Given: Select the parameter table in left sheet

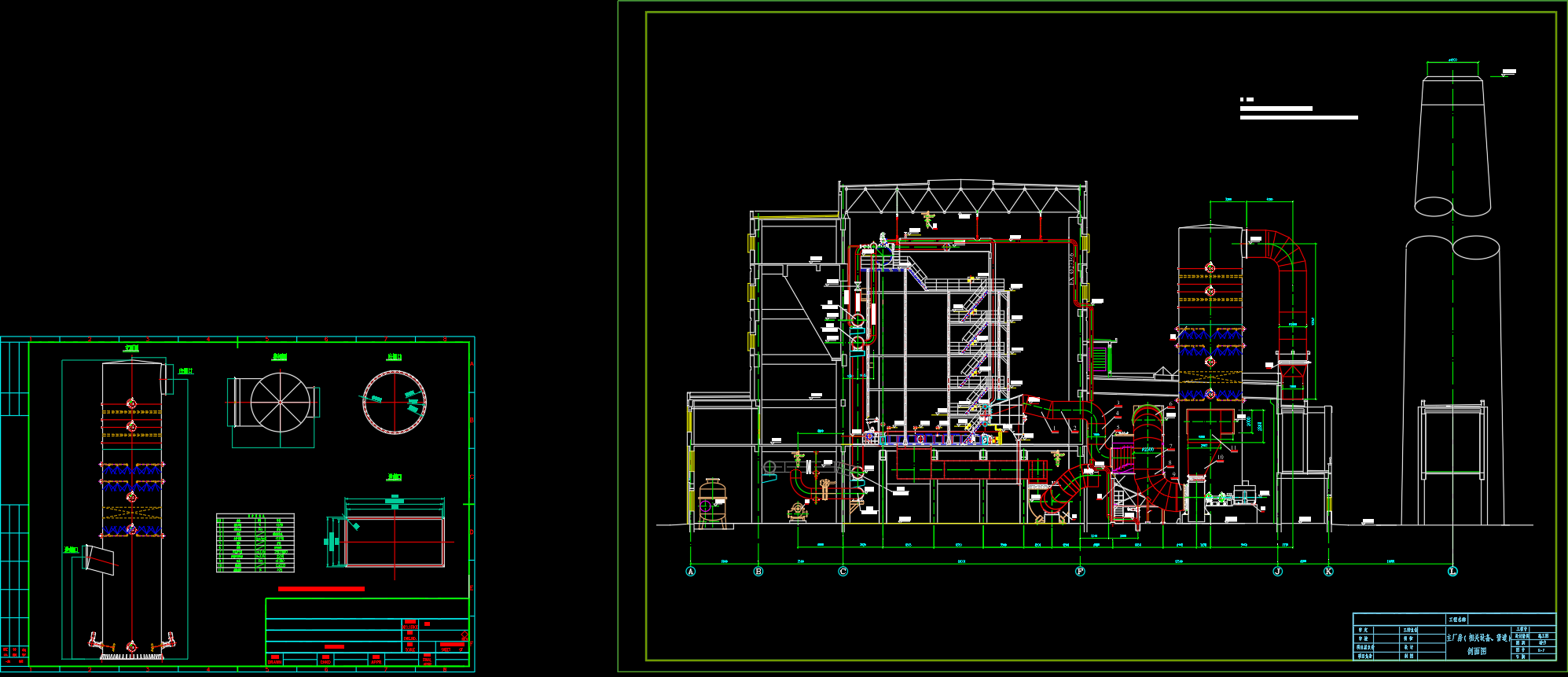Looking at the screenshot, I should [x=255, y=543].
